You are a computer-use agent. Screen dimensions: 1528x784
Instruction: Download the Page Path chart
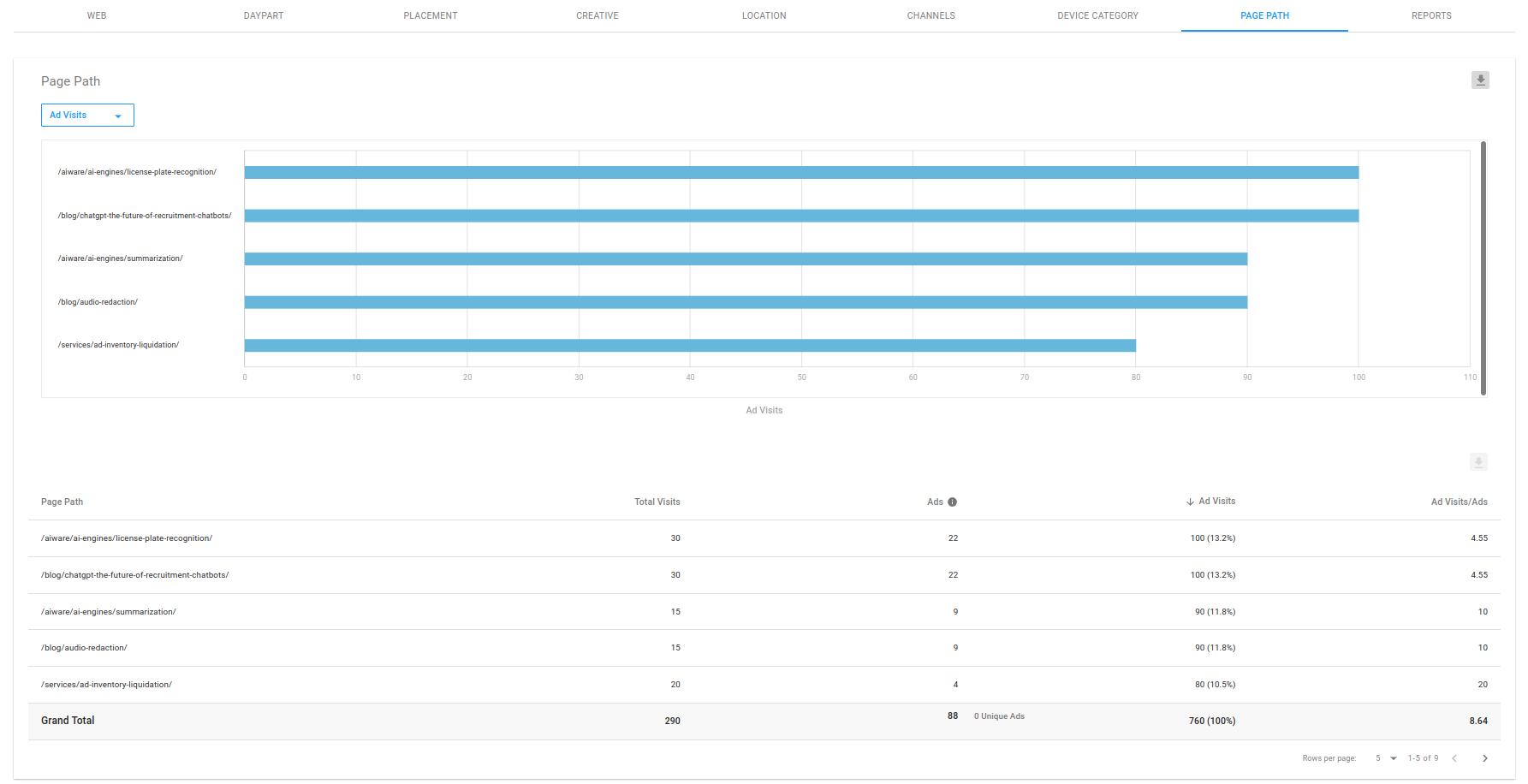1480,80
